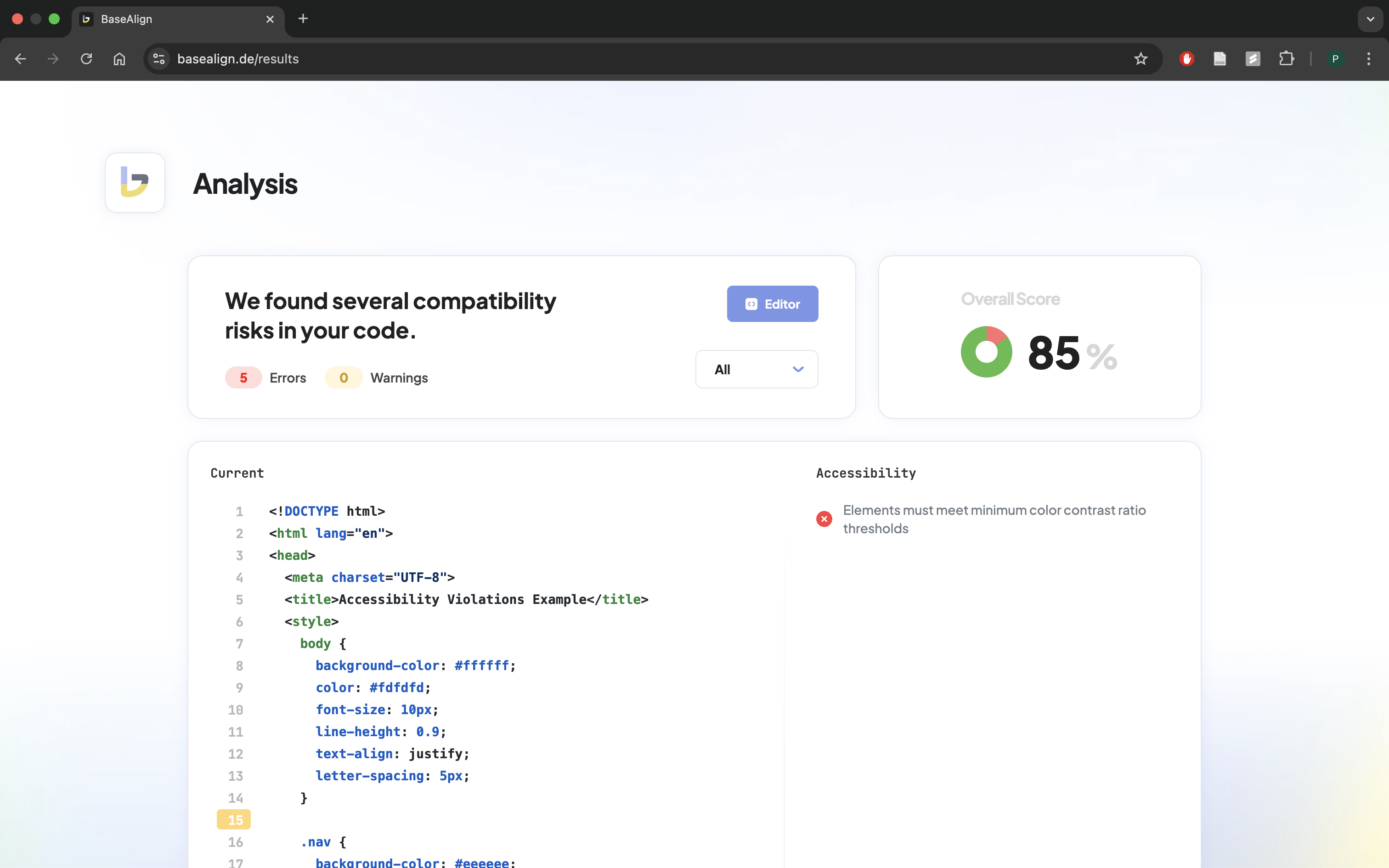Click the 0 Warnings badge
The image size is (1389, 868).
pos(343,378)
